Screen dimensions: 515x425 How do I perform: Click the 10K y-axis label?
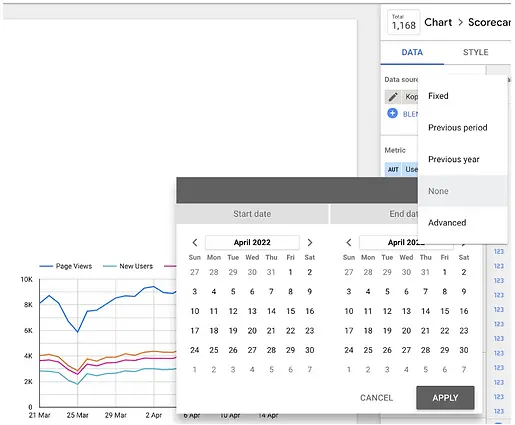coord(27,279)
